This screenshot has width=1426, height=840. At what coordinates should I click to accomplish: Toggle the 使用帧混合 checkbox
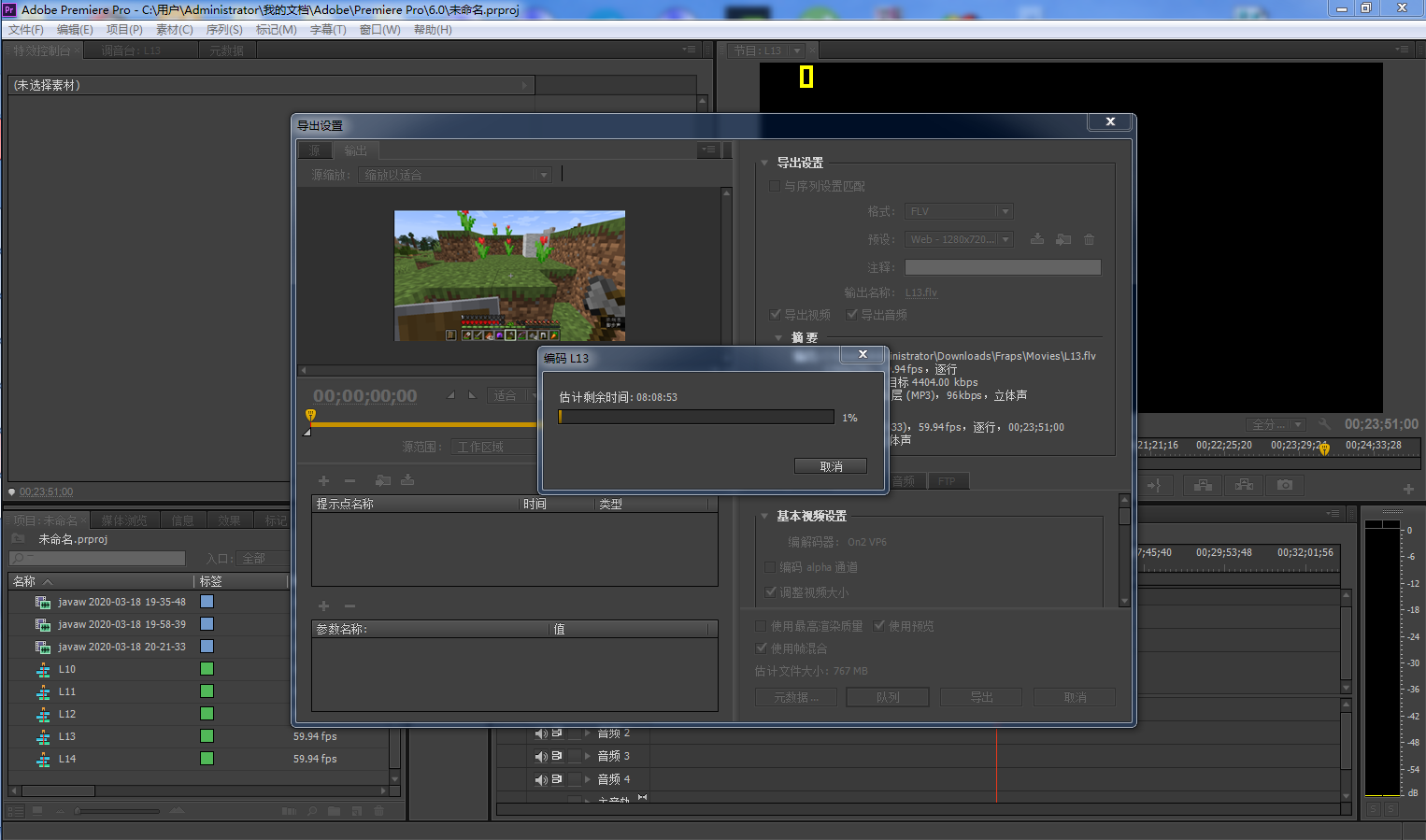pyautogui.click(x=761, y=648)
